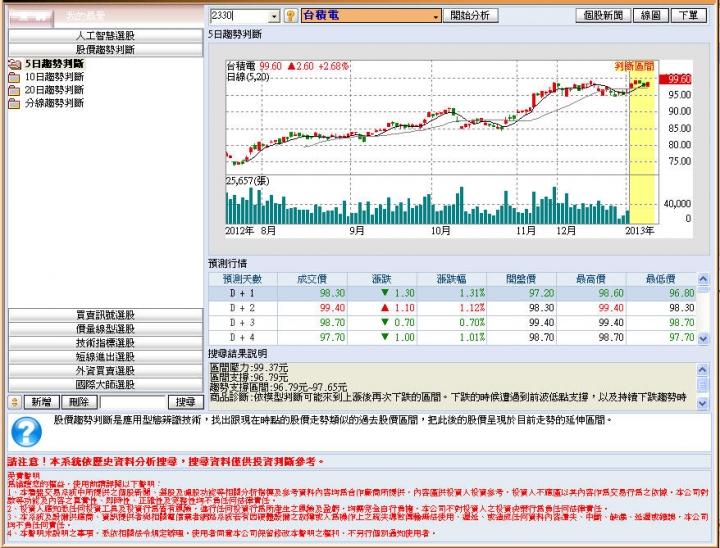Click the 下單 order button

pyautogui.click(x=688, y=16)
